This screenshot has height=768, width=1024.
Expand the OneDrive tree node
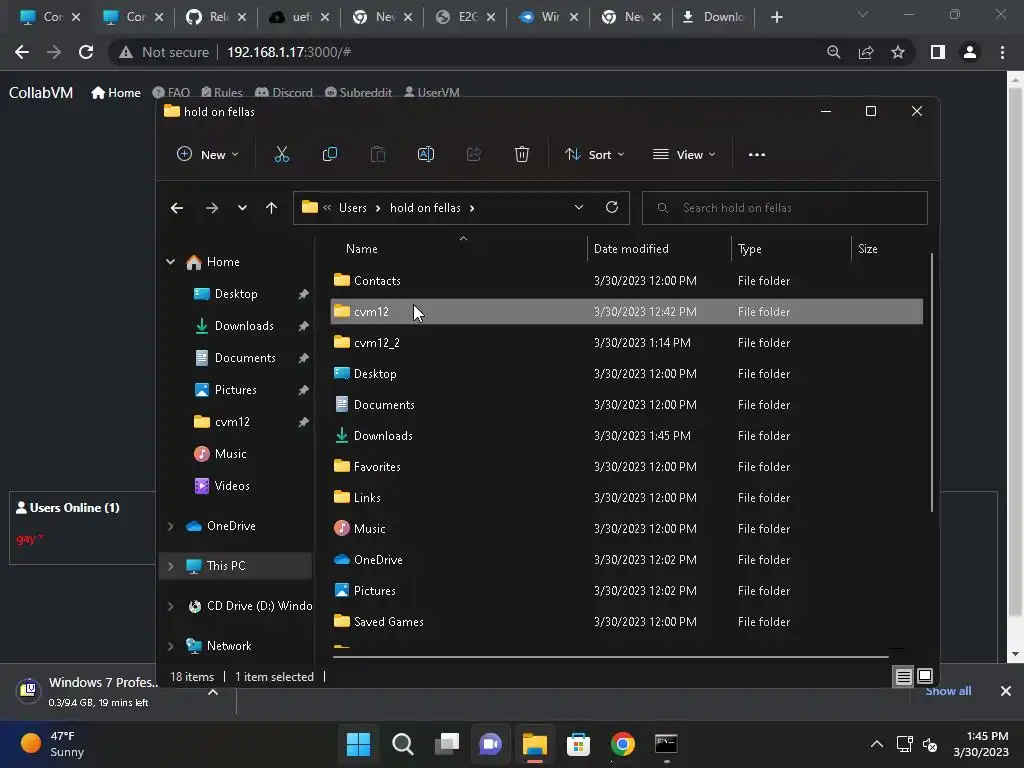170,526
